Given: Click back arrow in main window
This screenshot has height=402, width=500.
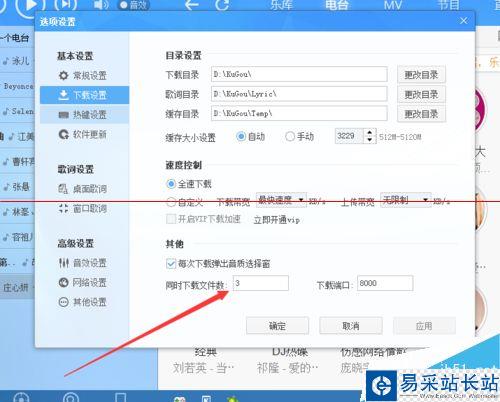Looking at the screenshot, I should click(192, 5).
